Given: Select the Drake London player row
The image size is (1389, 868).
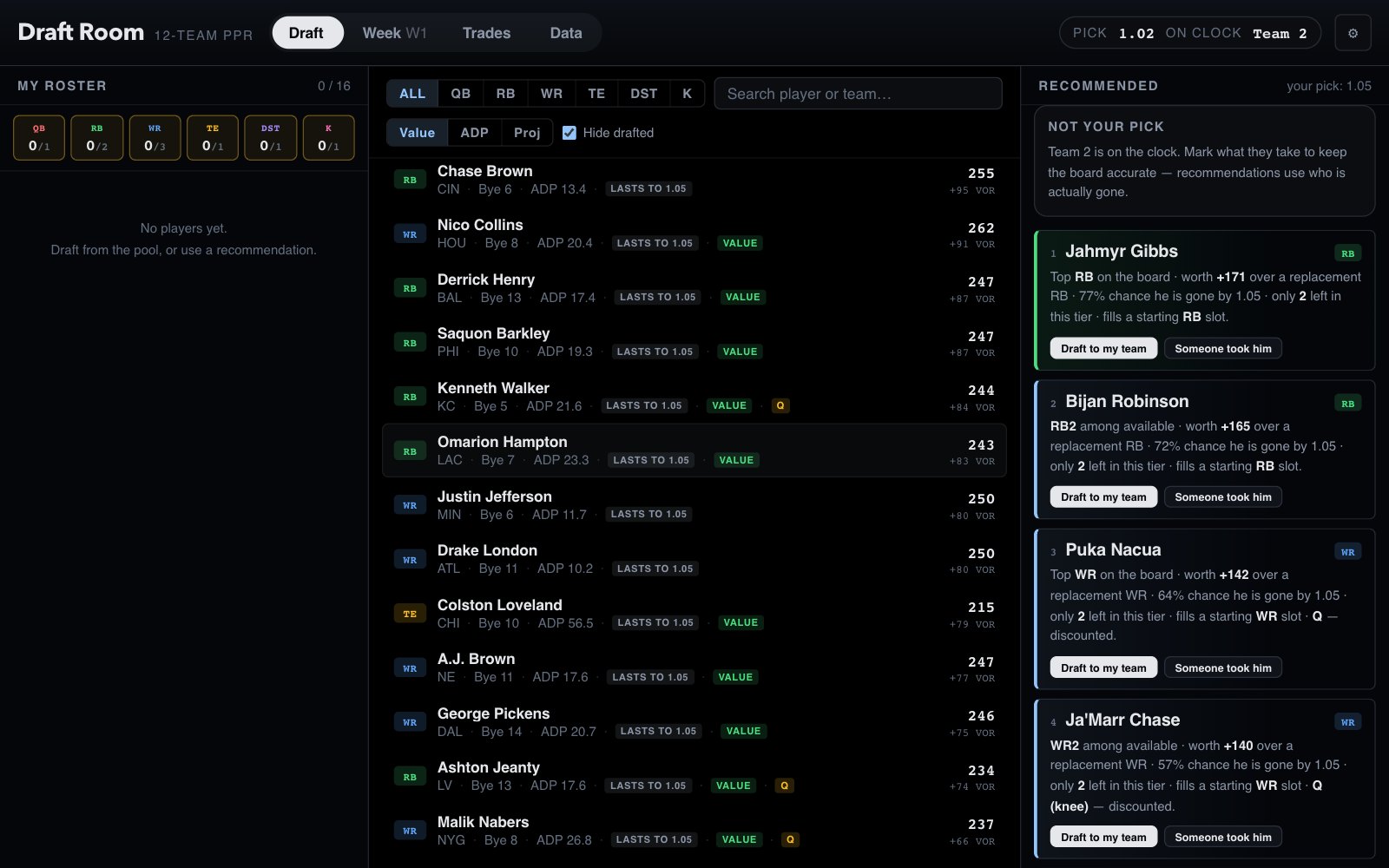Looking at the screenshot, I should pyautogui.click(x=694, y=559).
